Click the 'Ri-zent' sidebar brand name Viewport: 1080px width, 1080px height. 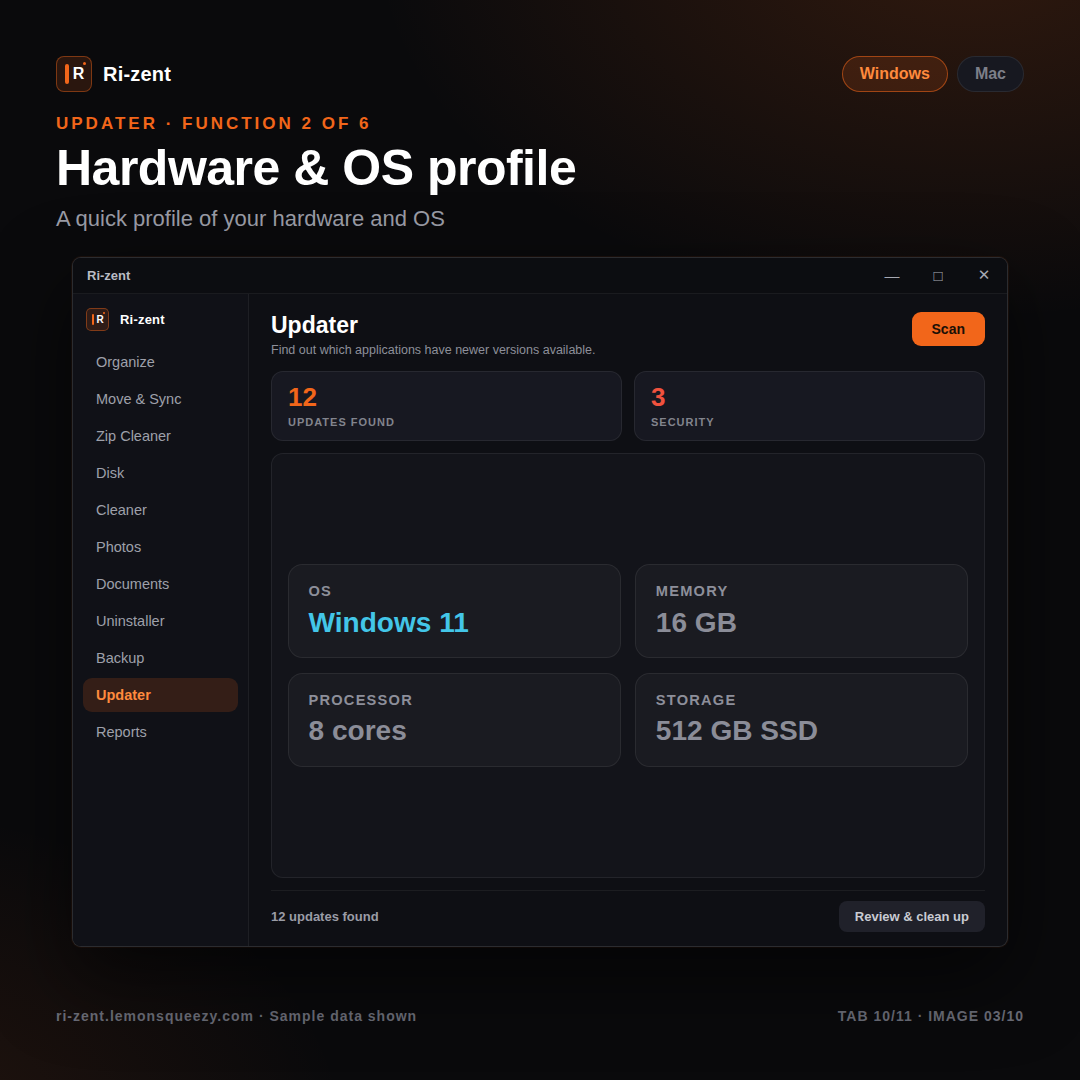point(142,320)
